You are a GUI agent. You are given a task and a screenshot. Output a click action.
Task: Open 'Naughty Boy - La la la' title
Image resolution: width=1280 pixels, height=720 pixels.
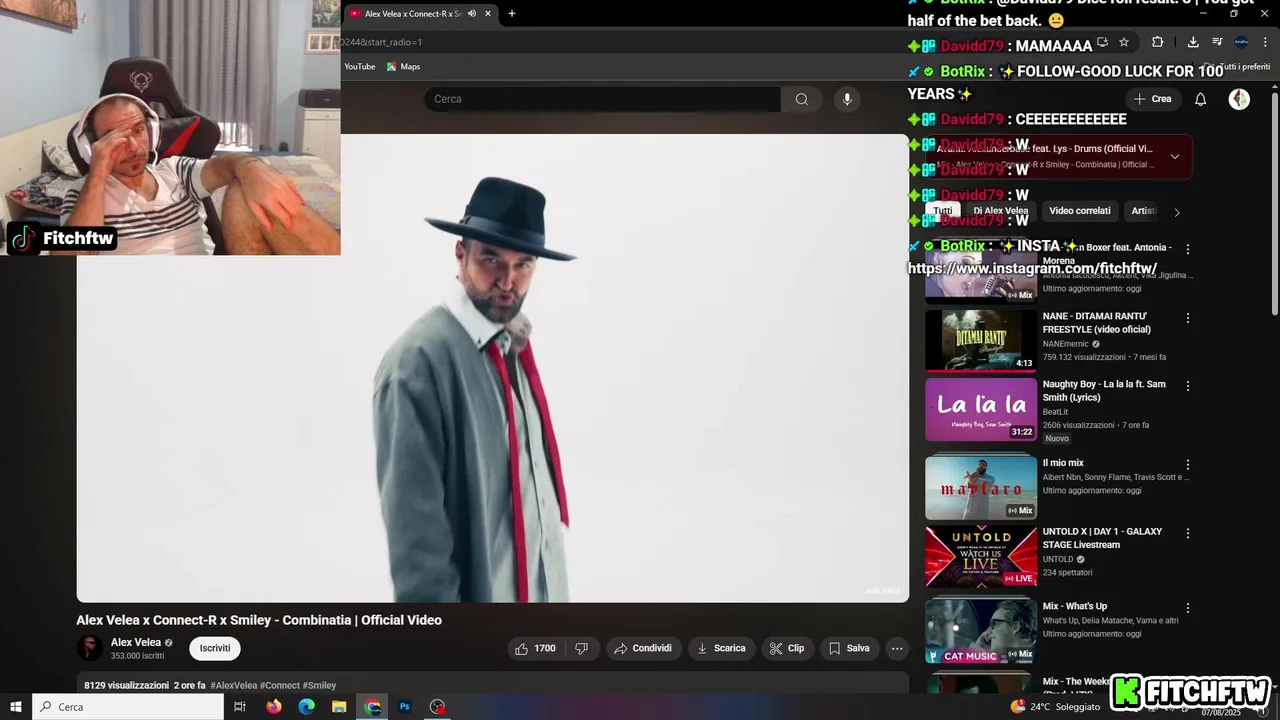[x=1104, y=391]
